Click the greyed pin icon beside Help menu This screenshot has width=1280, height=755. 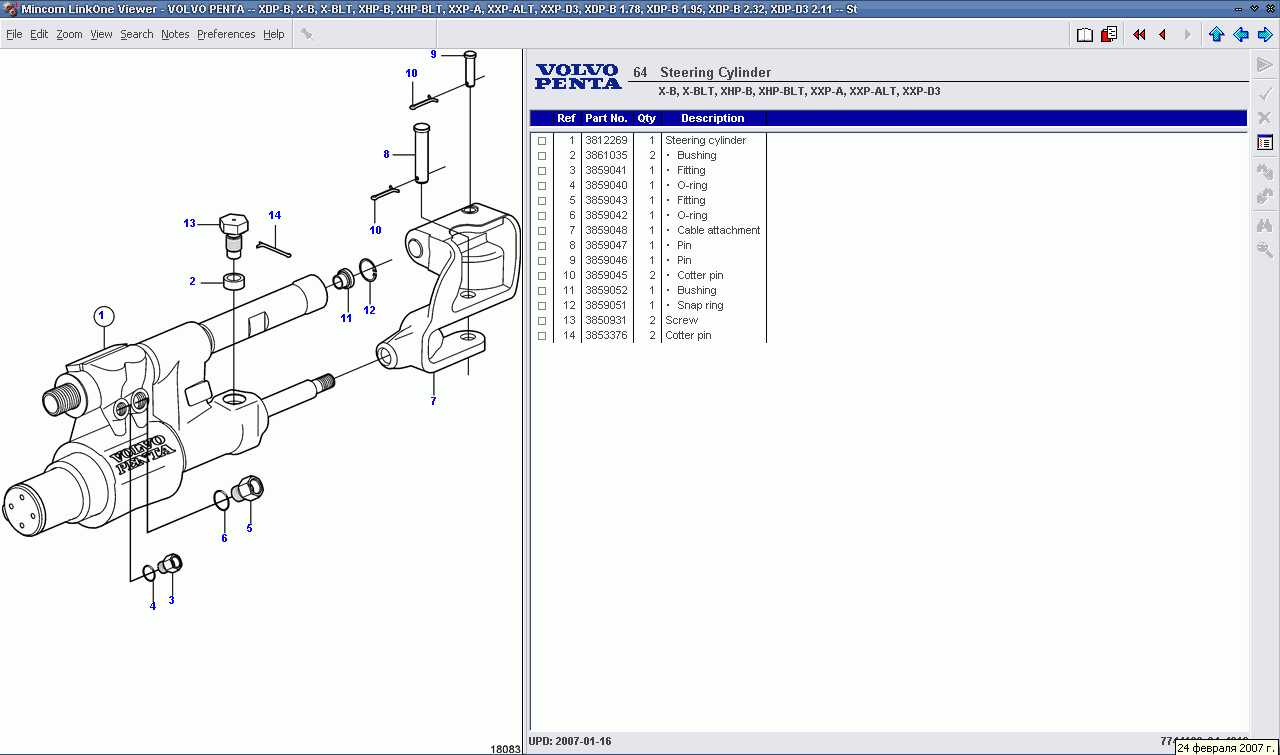[307, 34]
